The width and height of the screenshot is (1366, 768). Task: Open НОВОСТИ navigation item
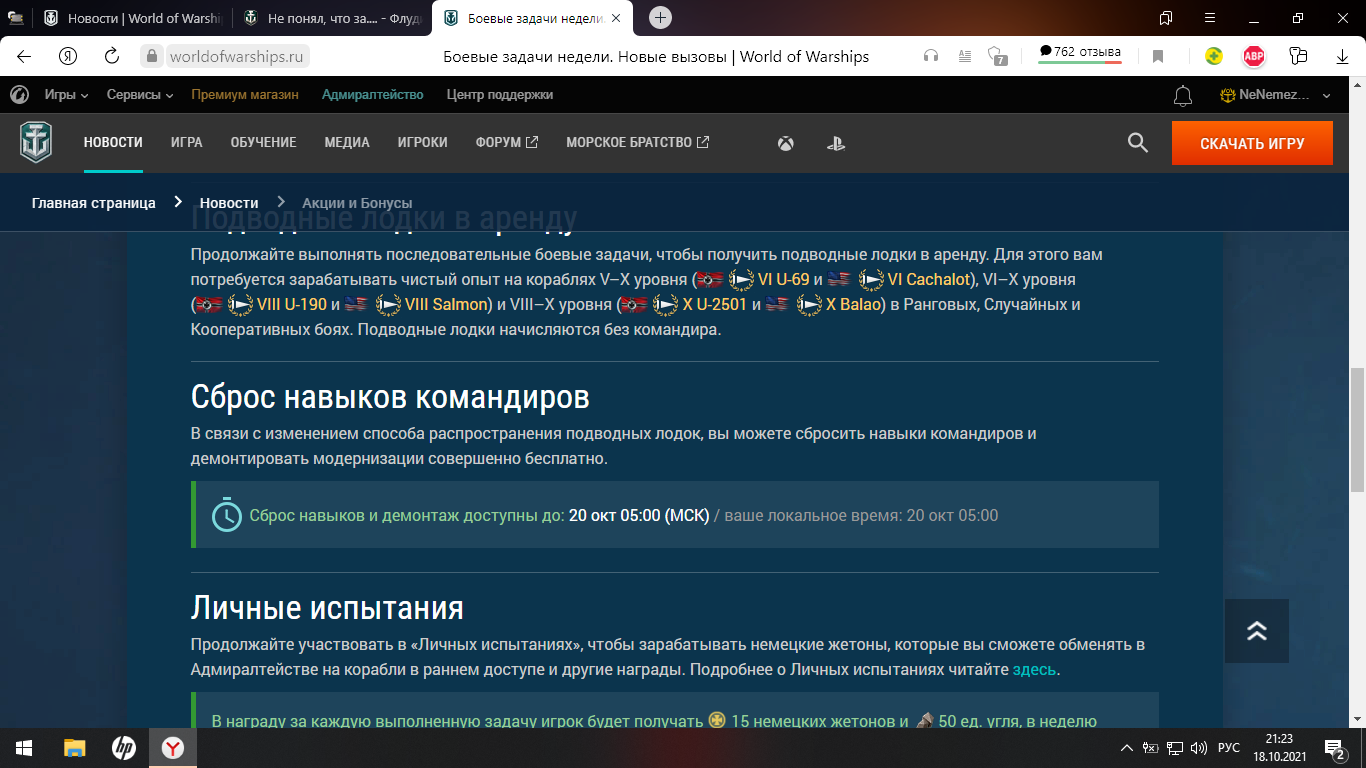click(113, 143)
